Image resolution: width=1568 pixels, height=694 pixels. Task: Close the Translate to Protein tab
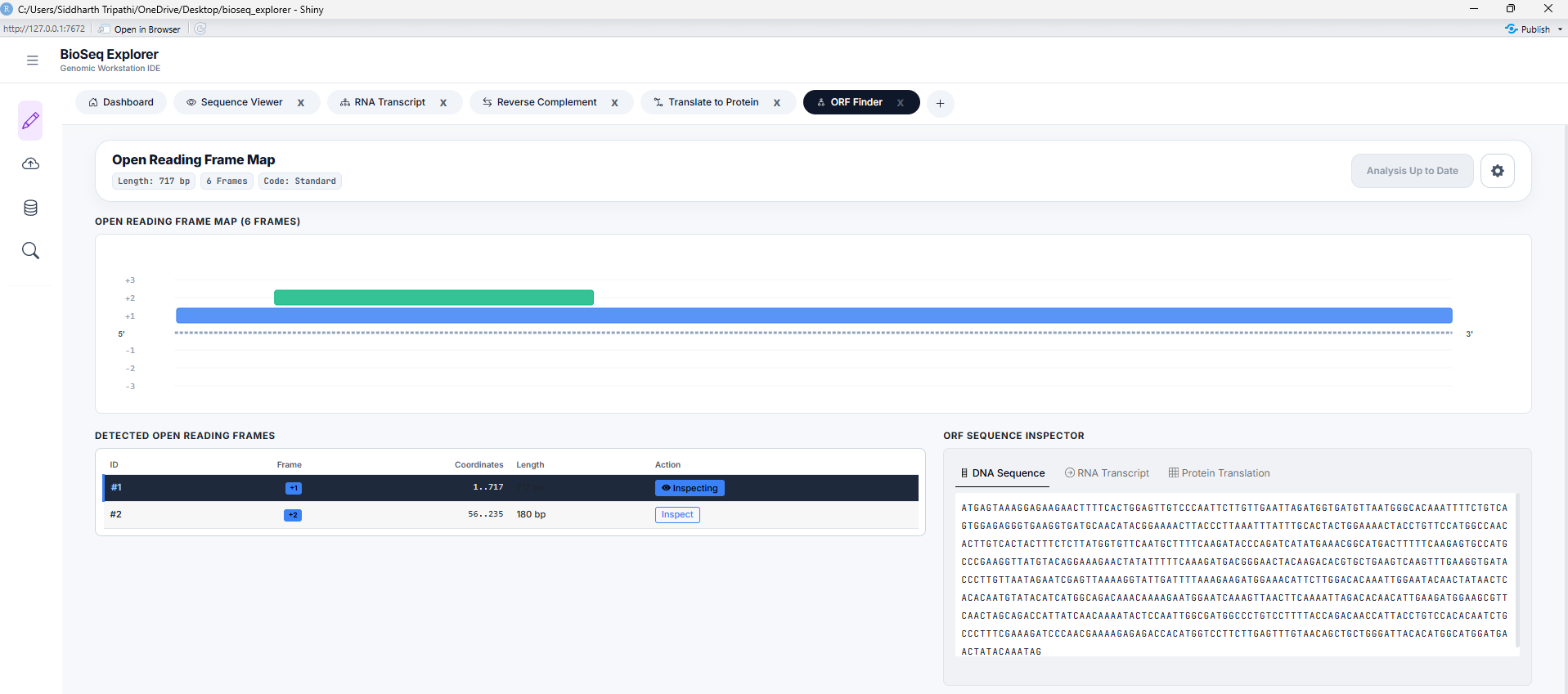point(777,103)
